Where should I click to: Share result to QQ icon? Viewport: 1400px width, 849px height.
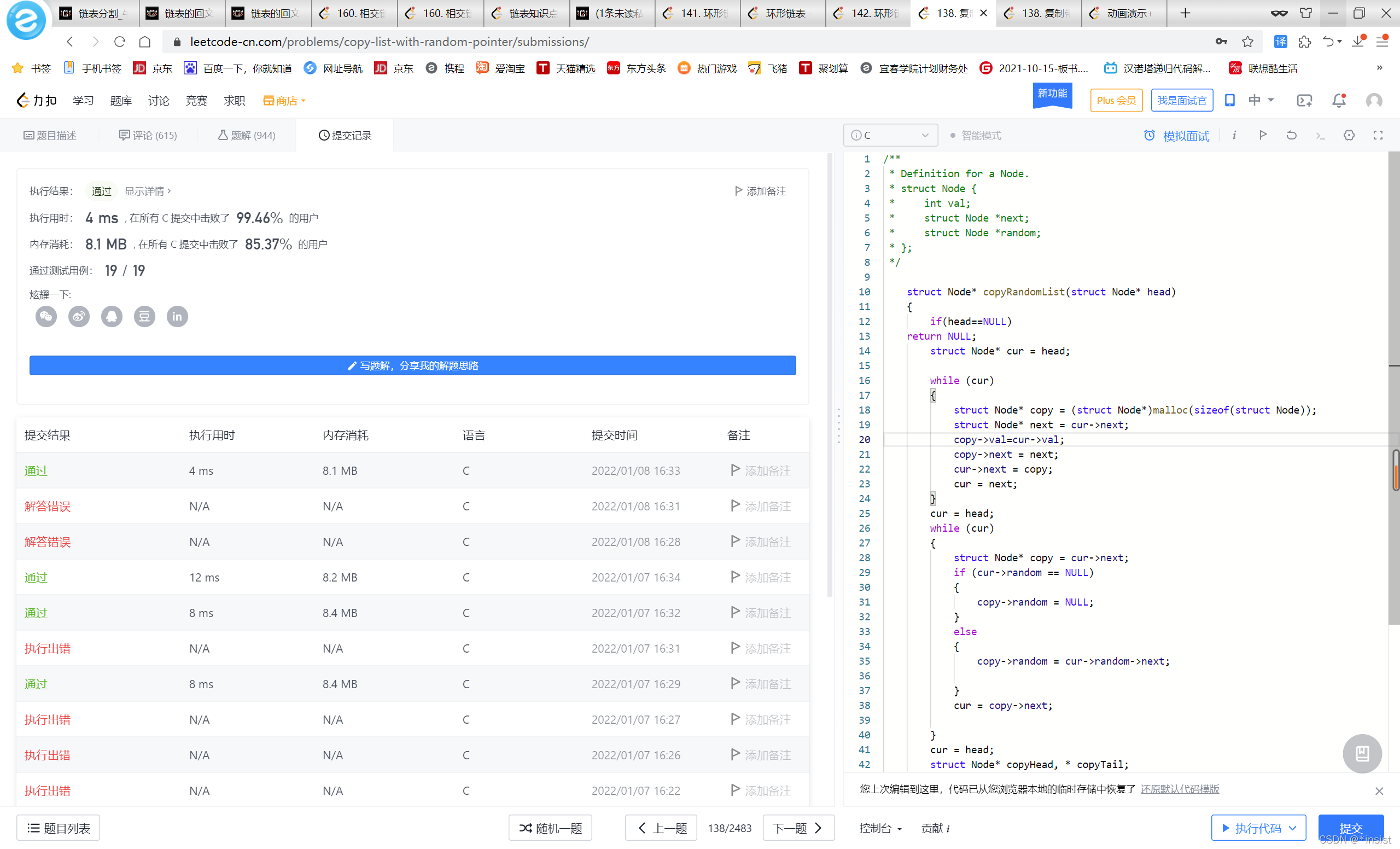pos(112,316)
